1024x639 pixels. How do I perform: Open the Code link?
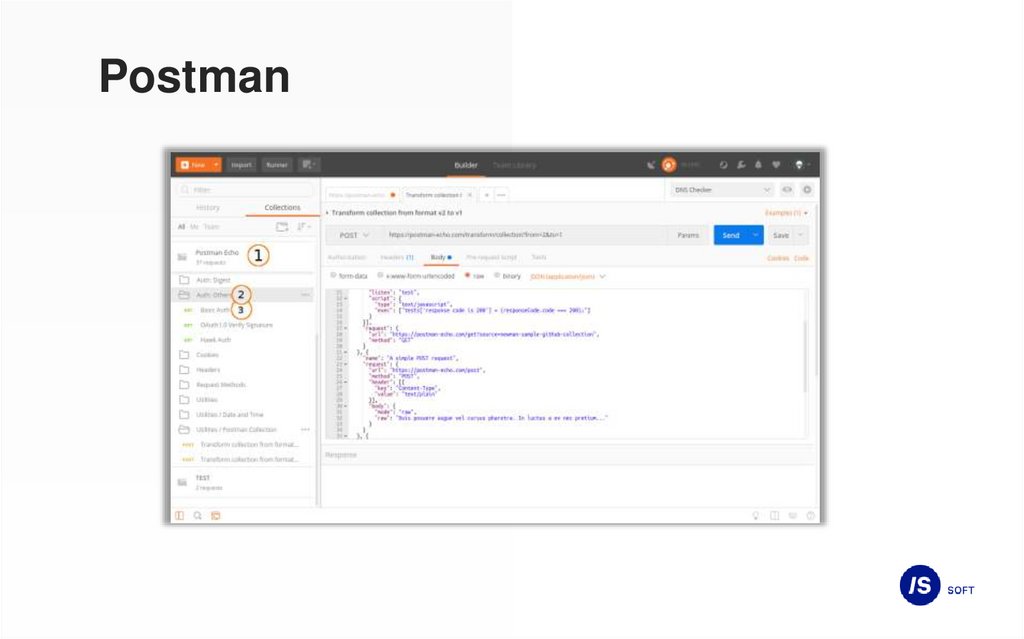tap(801, 258)
